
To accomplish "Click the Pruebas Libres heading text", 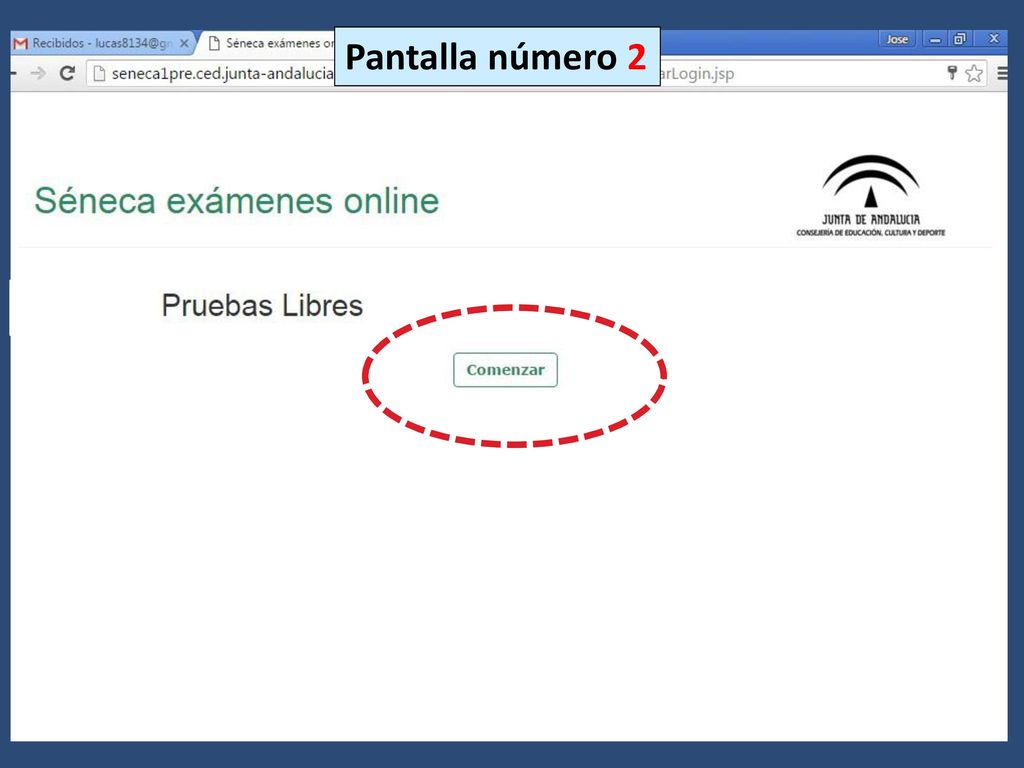I will tap(262, 305).
